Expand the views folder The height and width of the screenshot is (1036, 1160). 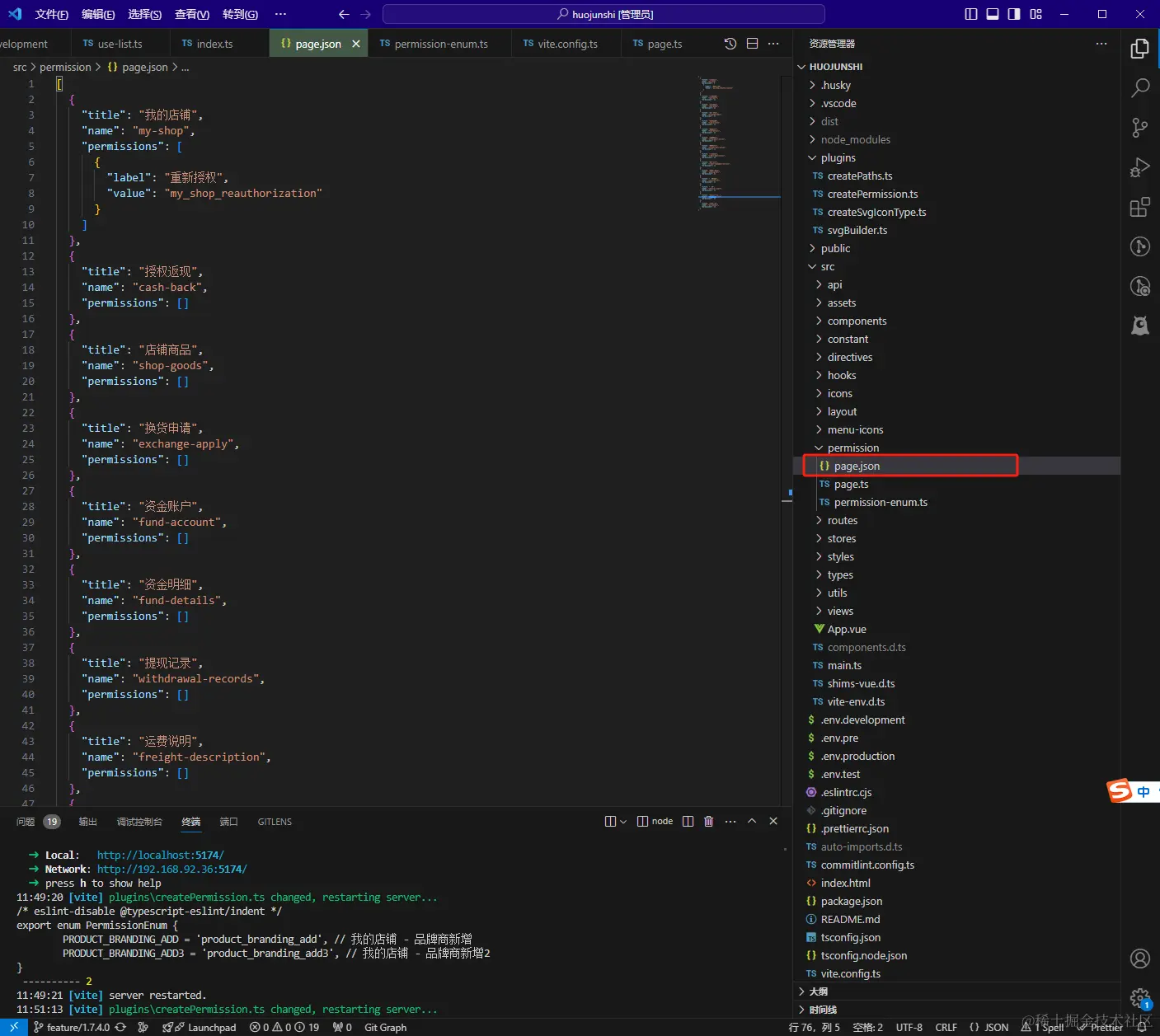click(956, 611)
